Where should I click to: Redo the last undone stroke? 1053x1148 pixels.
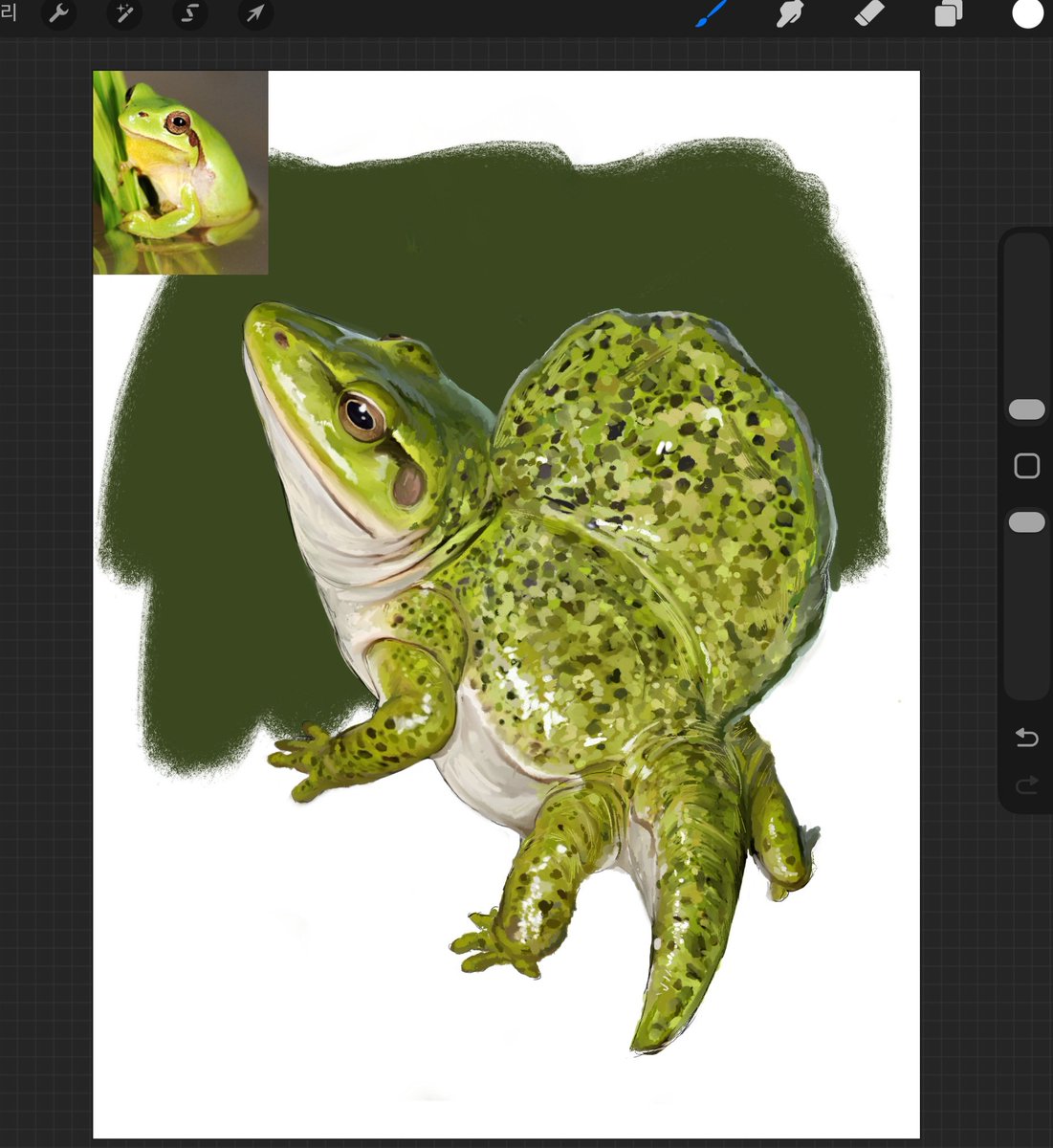pyautogui.click(x=1026, y=786)
